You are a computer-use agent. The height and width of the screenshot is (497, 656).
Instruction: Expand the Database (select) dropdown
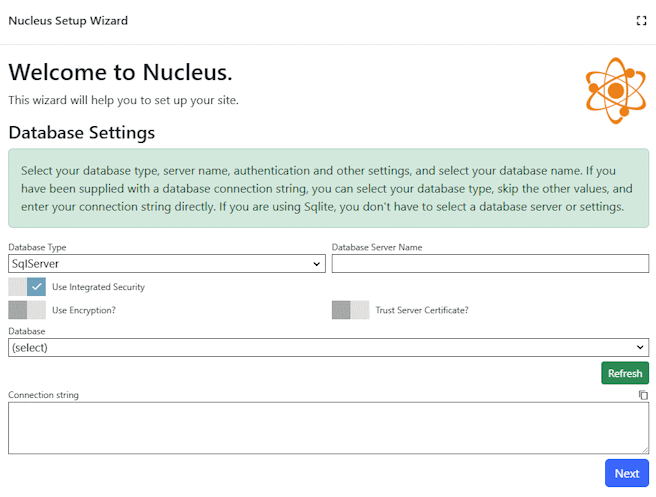[328, 347]
